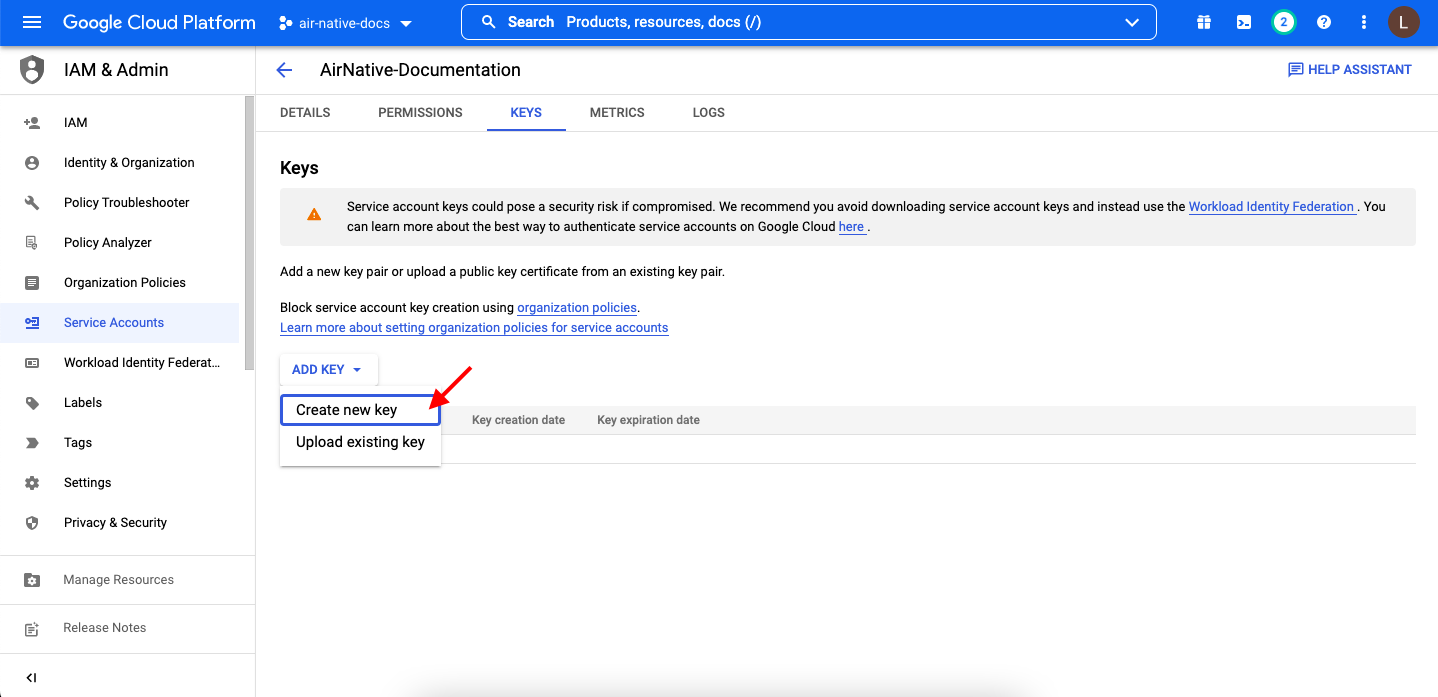Choose Upload existing key option
This screenshot has width=1438, height=697.
360,442
